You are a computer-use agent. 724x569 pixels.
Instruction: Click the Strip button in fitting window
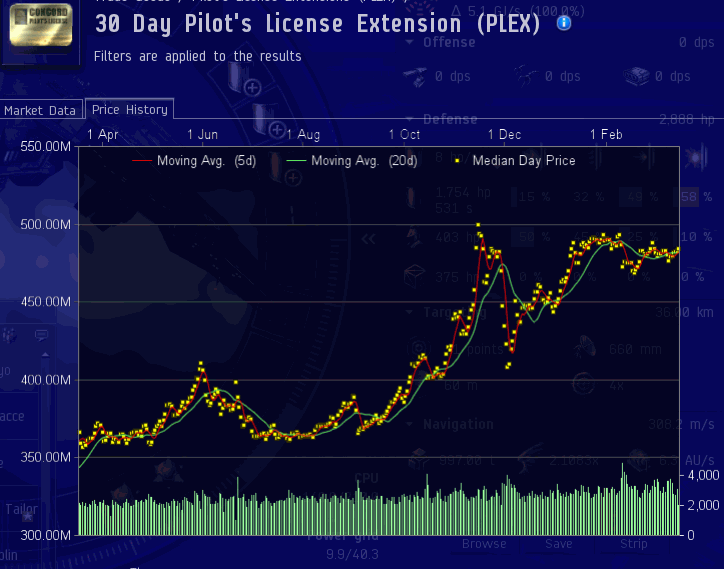point(634,544)
